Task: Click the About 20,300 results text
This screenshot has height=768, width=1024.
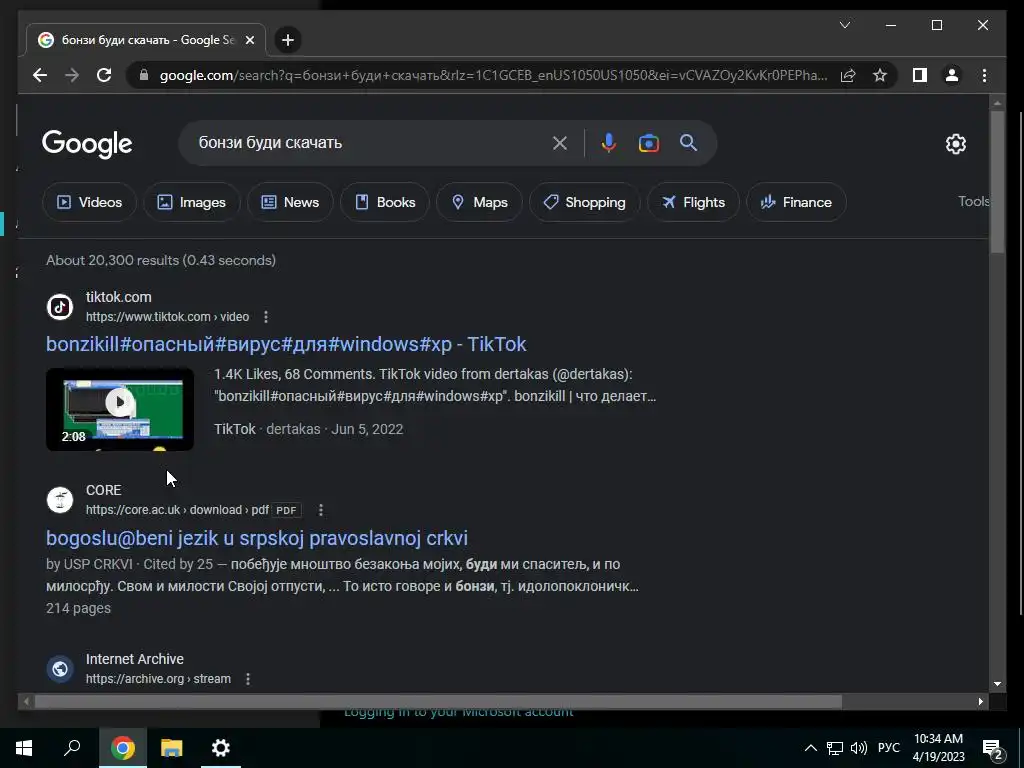Action: (x=161, y=260)
